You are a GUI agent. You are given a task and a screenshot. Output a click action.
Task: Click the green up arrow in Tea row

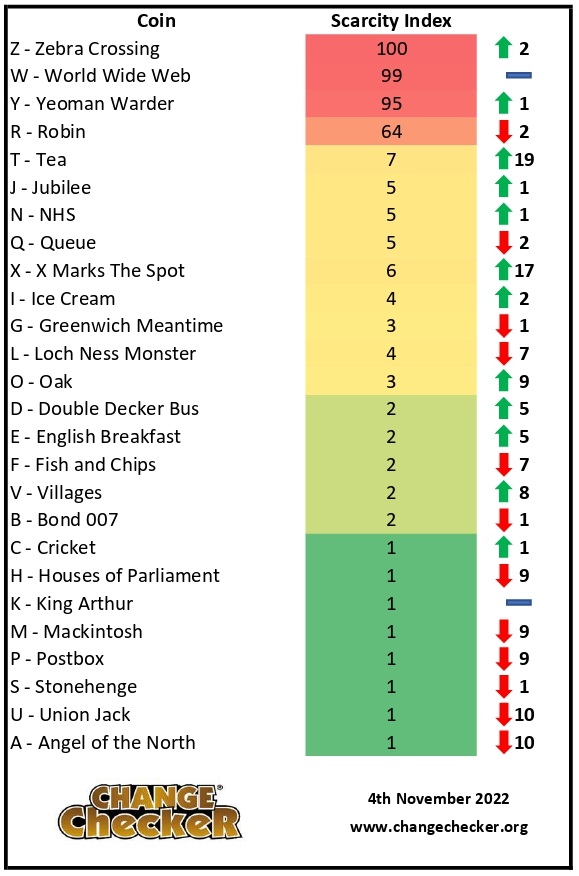(504, 159)
